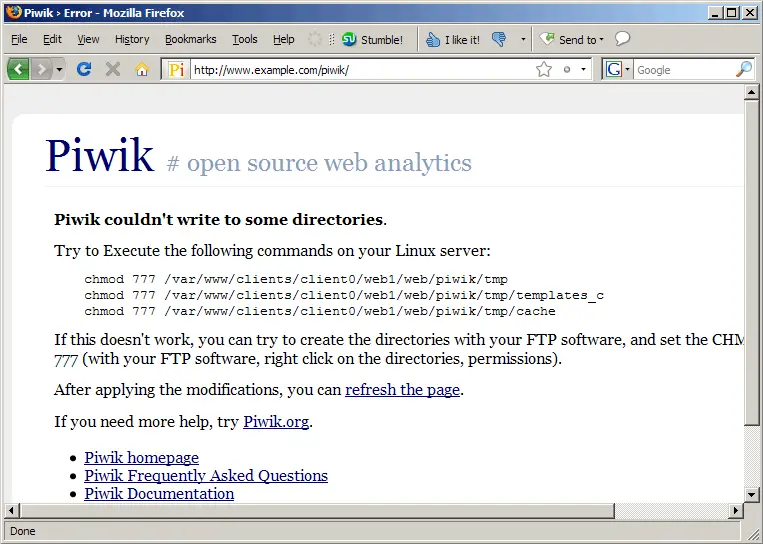Click the horizontal scrollbar left arrow
The height and width of the screenshot is (544, 763).
(12, 510)
